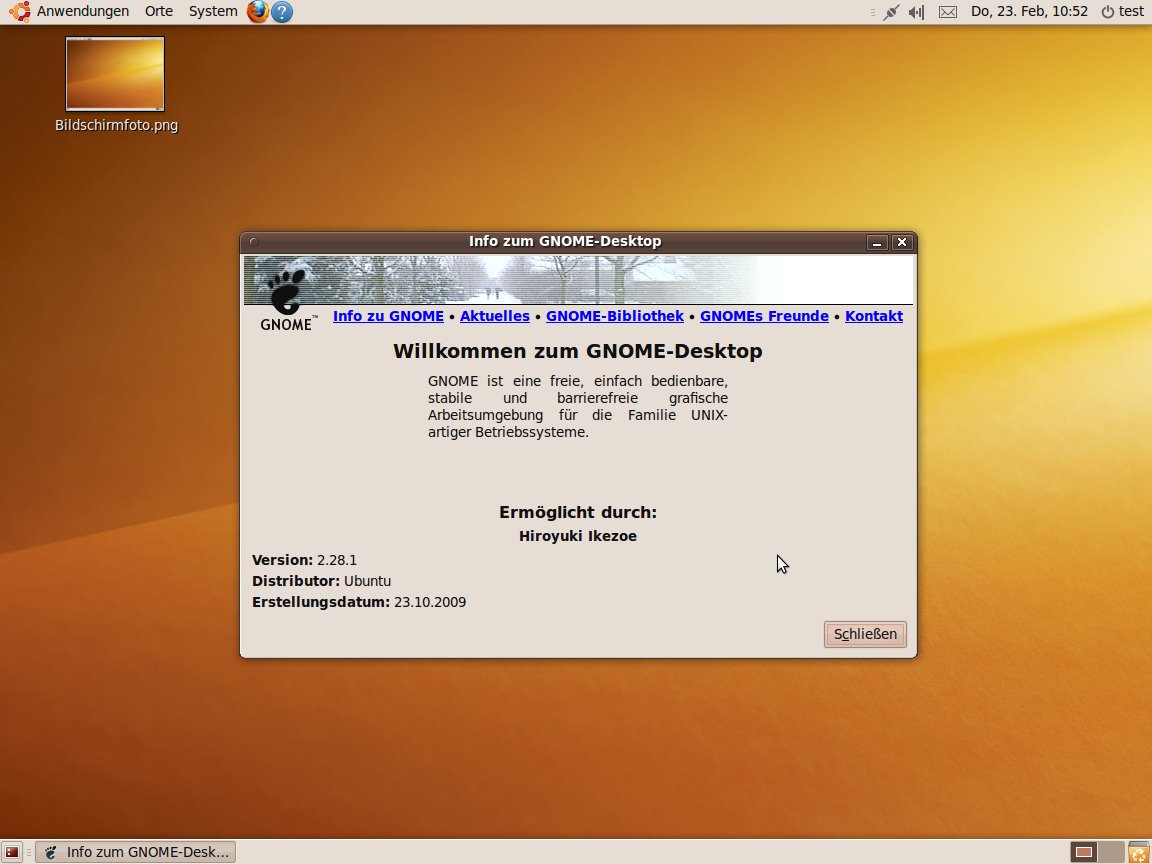Click the Erstellungsdatum value 23.10.2009
1152x864 pixels.
pyautogui.click(x=430, y=602)
